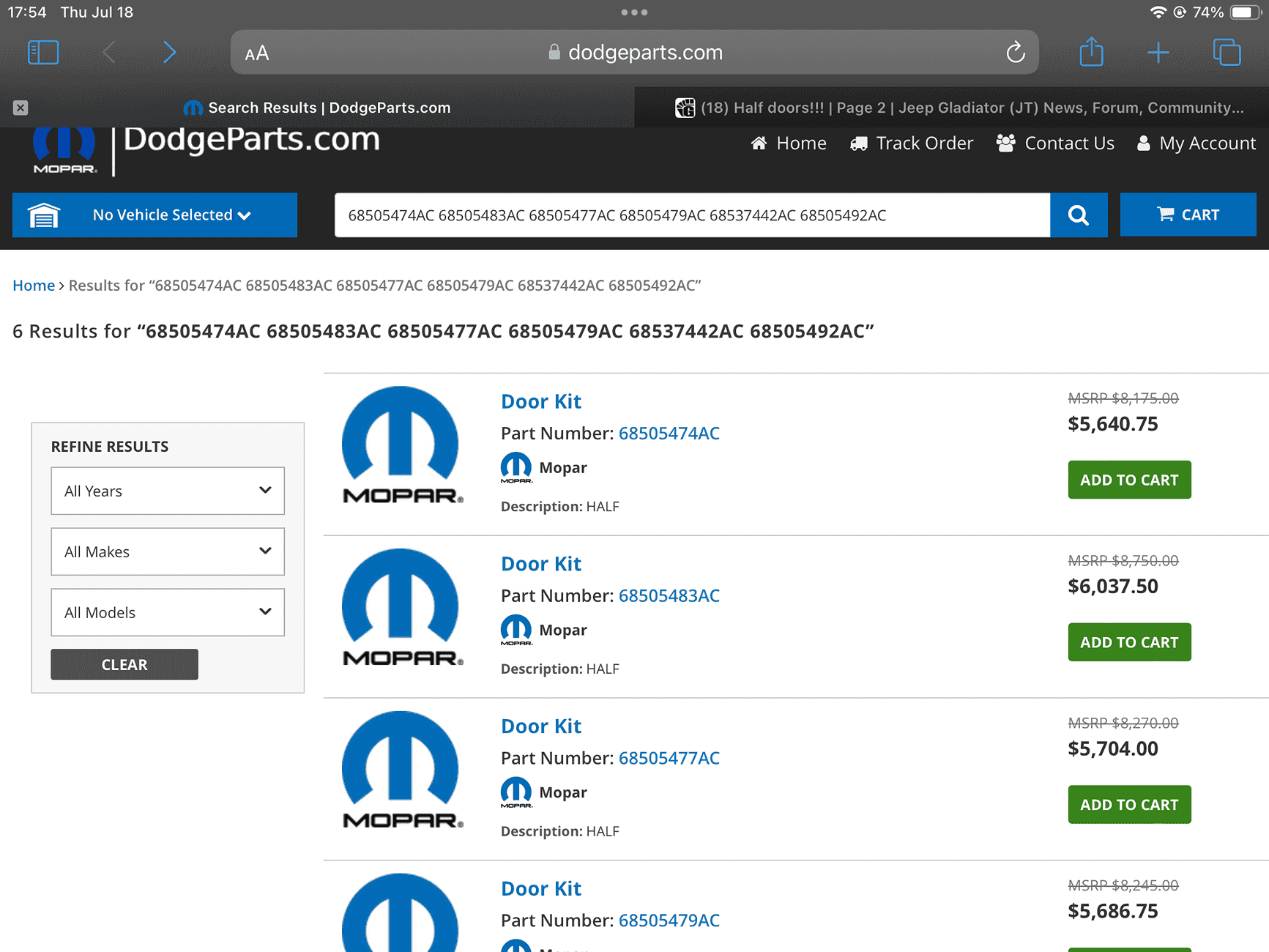Open Track Order page
Image resolution: width=1269 pixels, height=952 pixels.
(912, 144)
